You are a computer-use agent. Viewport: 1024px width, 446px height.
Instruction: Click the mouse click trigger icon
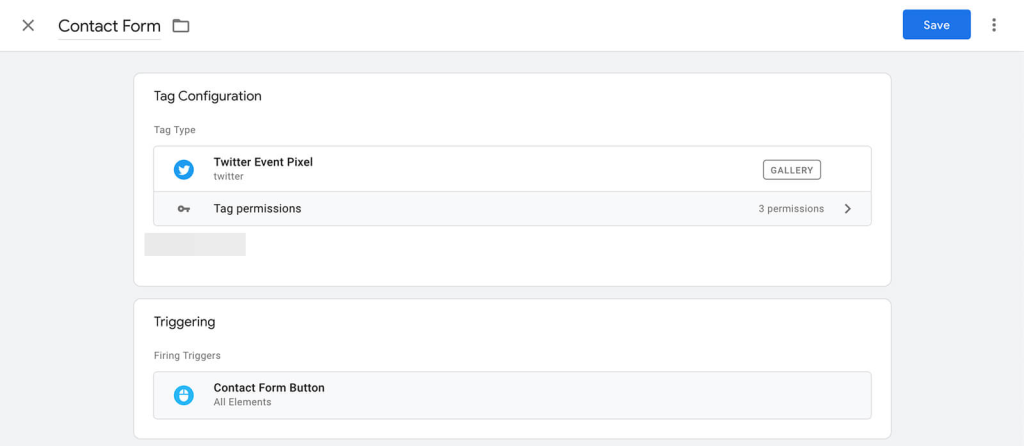[x=183, y=395]
